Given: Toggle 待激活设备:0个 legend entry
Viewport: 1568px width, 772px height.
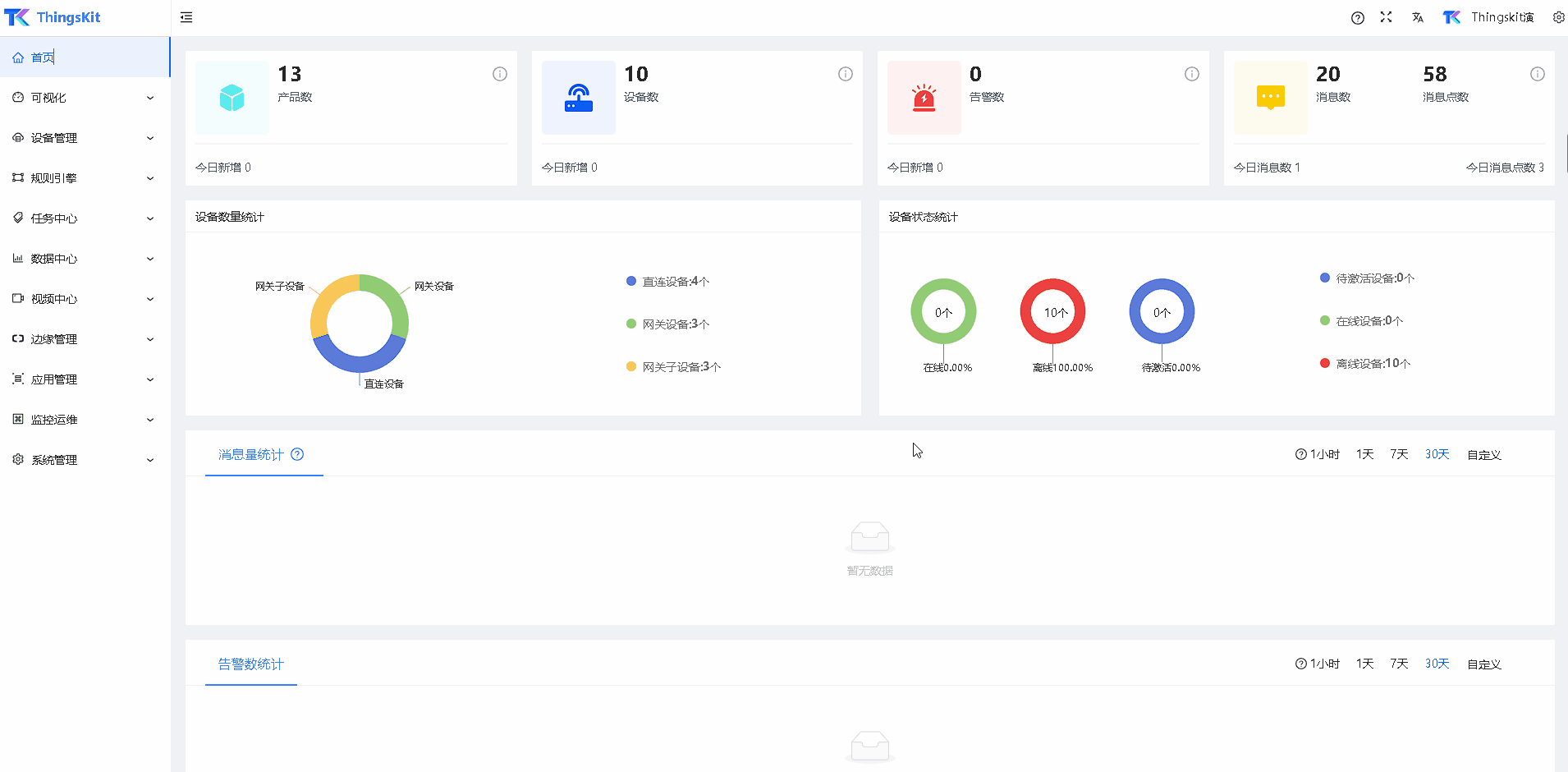Looking at the screenshot, I should [x=1368, y=278].
